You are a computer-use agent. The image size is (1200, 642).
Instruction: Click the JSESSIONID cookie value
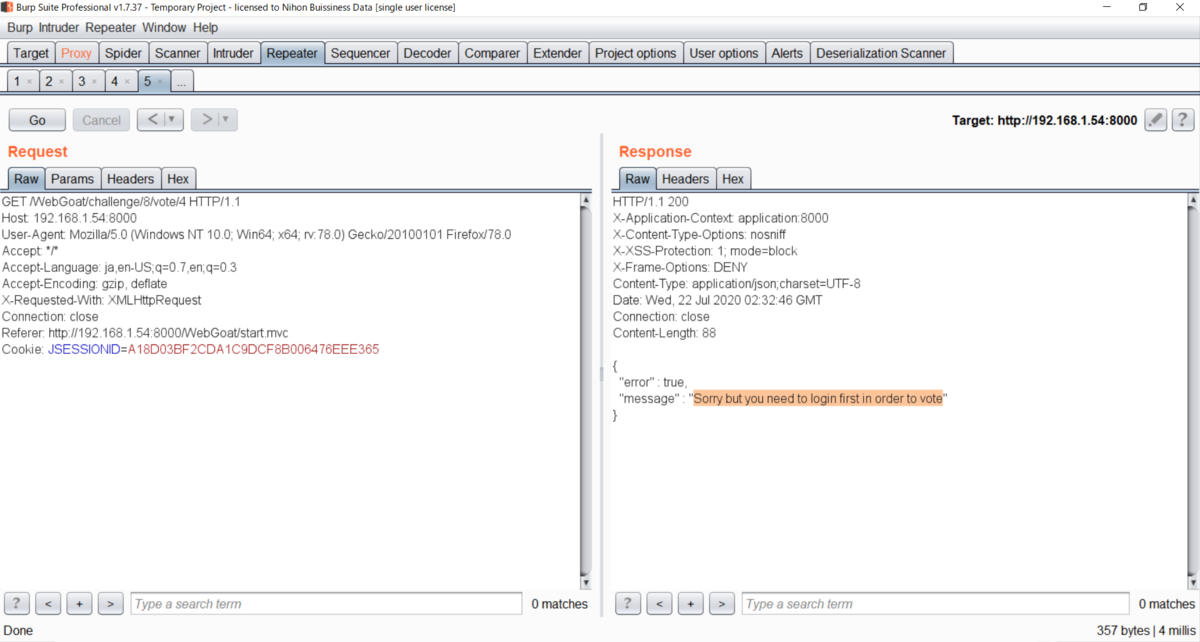pyautogui.click(x=253, y=349)
